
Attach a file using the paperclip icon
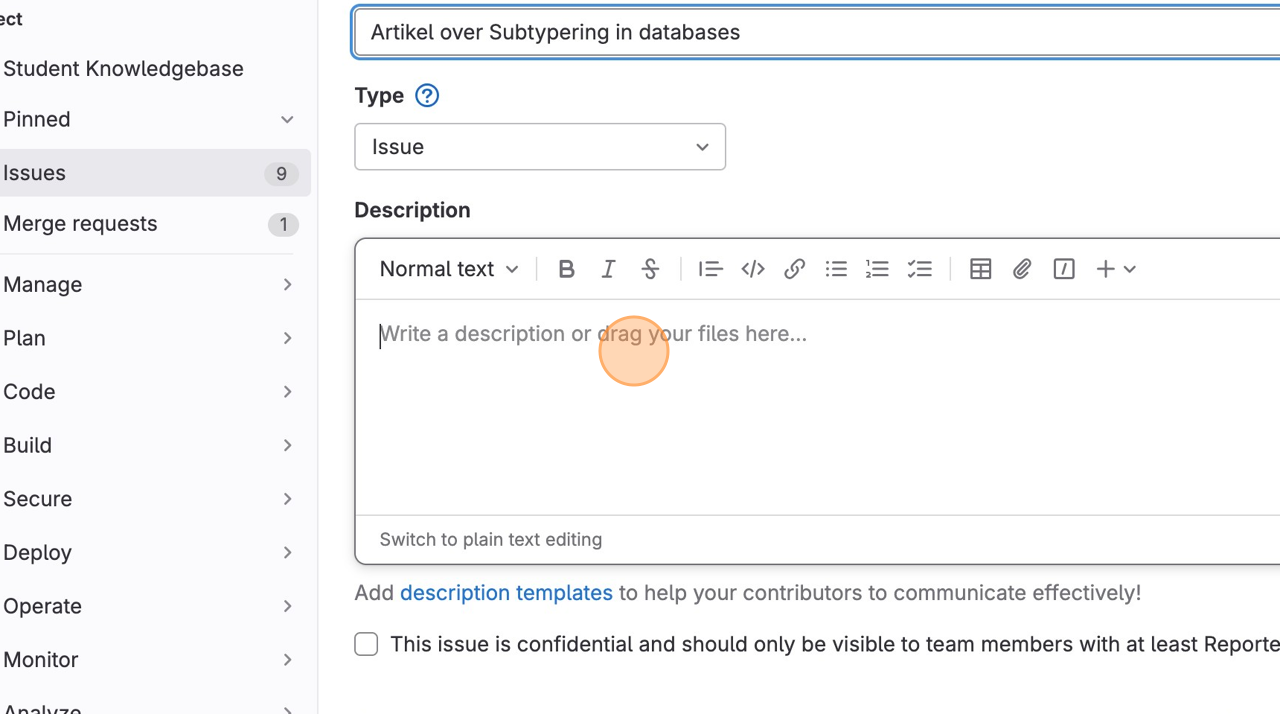1022,269
